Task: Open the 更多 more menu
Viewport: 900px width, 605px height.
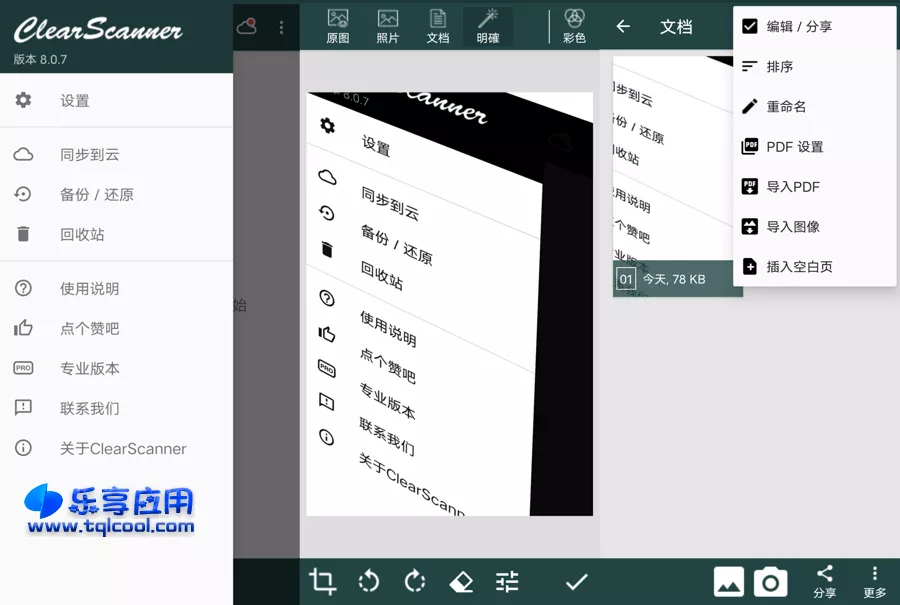Action: [874, 581]
